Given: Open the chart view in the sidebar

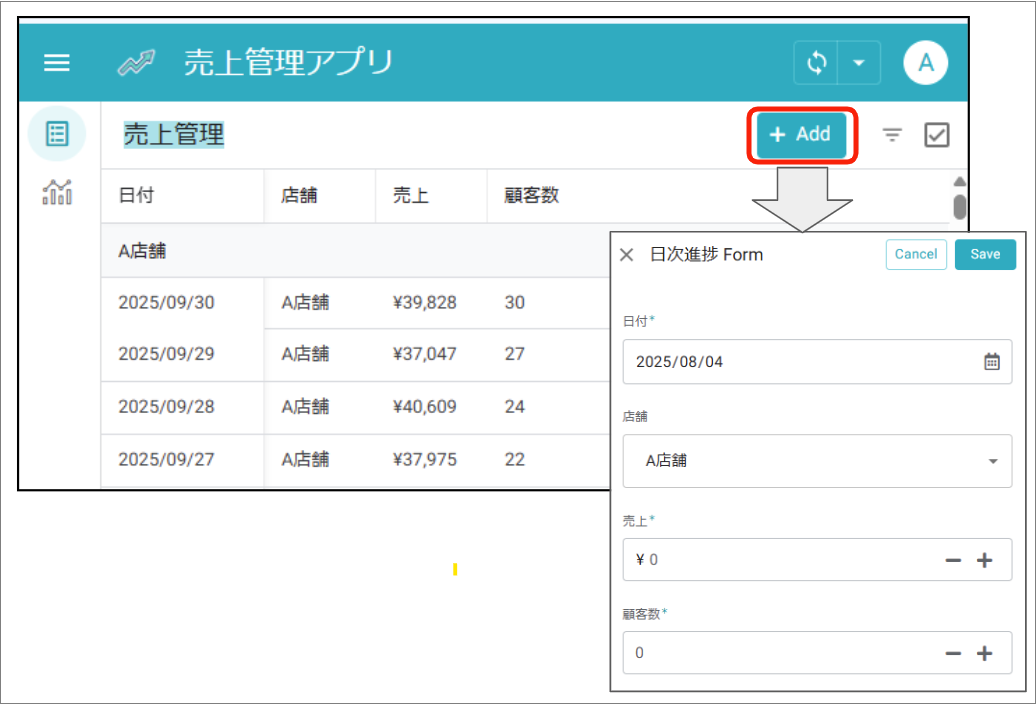Looking at the screenshot, I should click(x=57, y=192).
